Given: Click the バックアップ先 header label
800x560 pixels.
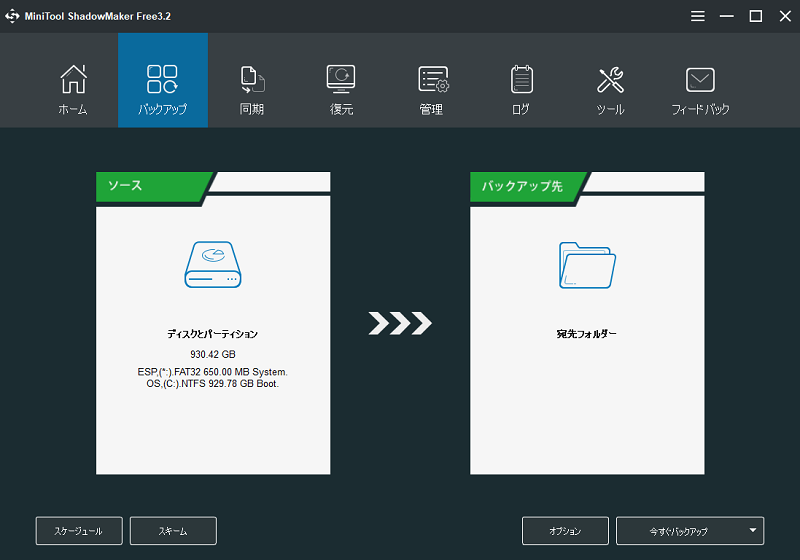Looking at the screenshot, I should point(522,186).
